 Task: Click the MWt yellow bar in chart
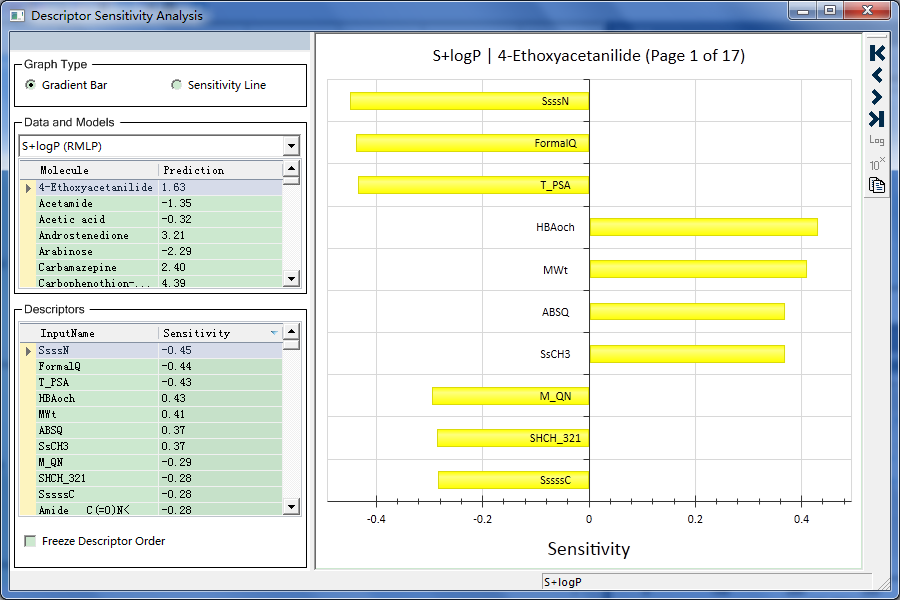698,269
